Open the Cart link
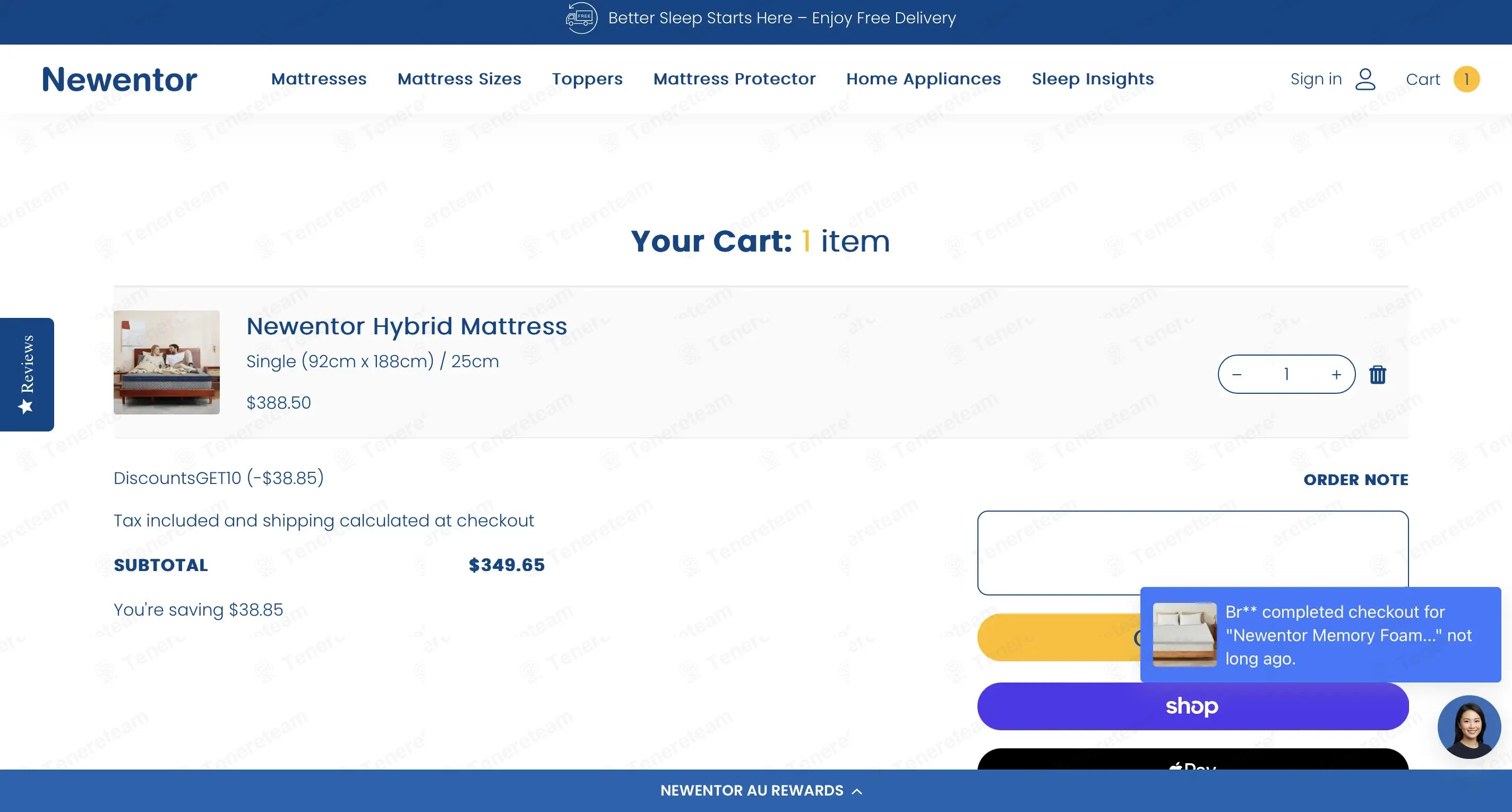The width and height of the screenshot is (1512, 812). tap(1422, 79)
